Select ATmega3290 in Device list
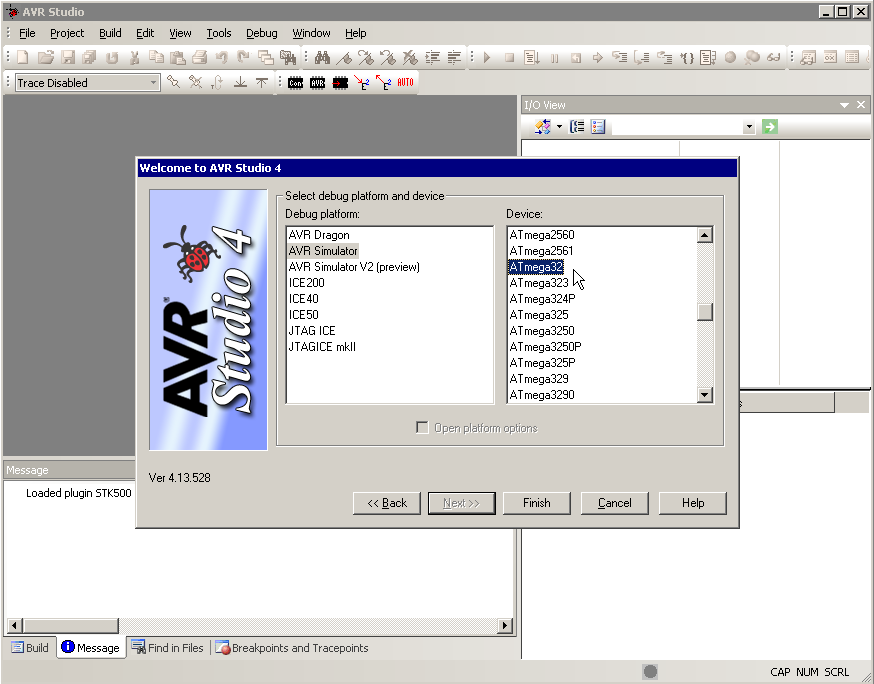The width and height of the screenshot is (874, 684). click(542, 395)
